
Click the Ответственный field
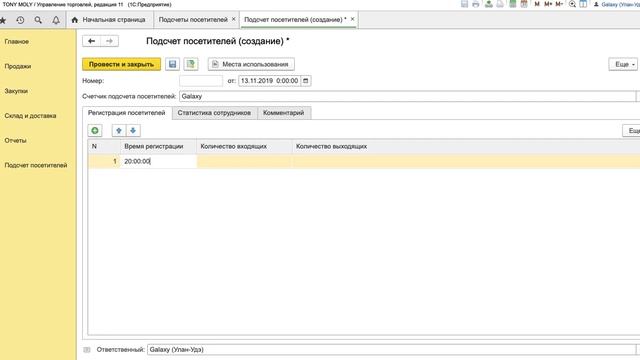[391, 350]
